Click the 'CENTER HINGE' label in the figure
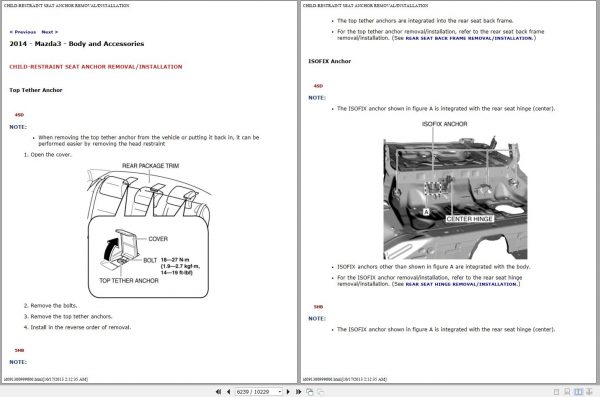Viewport: 600px width, 397px height. pyautogui.click(x=470, y=219)
